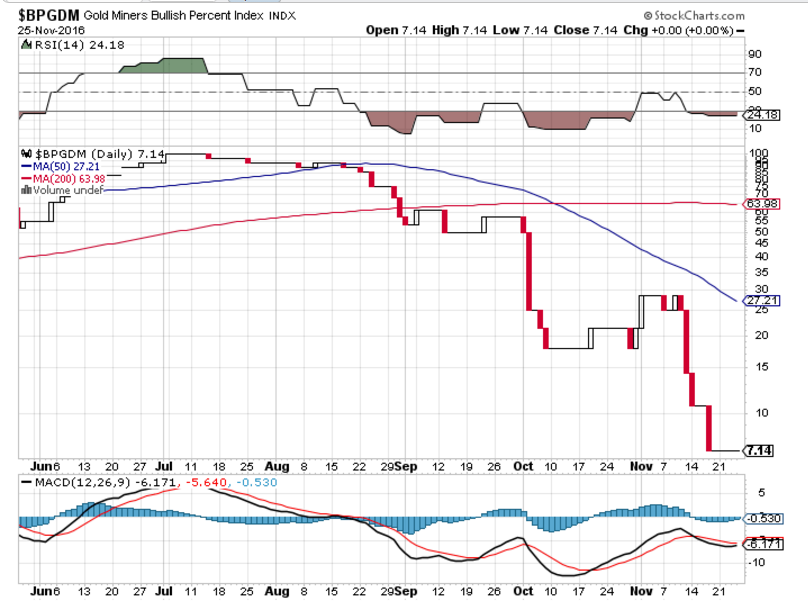Screen dimensions: 808x607
Task: Click the 25-Nov-2016 date text
Action: click(48, 31)
